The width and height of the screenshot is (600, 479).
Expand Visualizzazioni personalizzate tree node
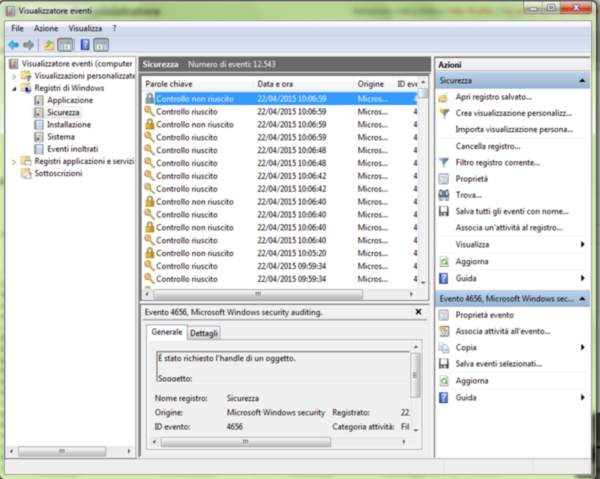[x=14, y=76]
